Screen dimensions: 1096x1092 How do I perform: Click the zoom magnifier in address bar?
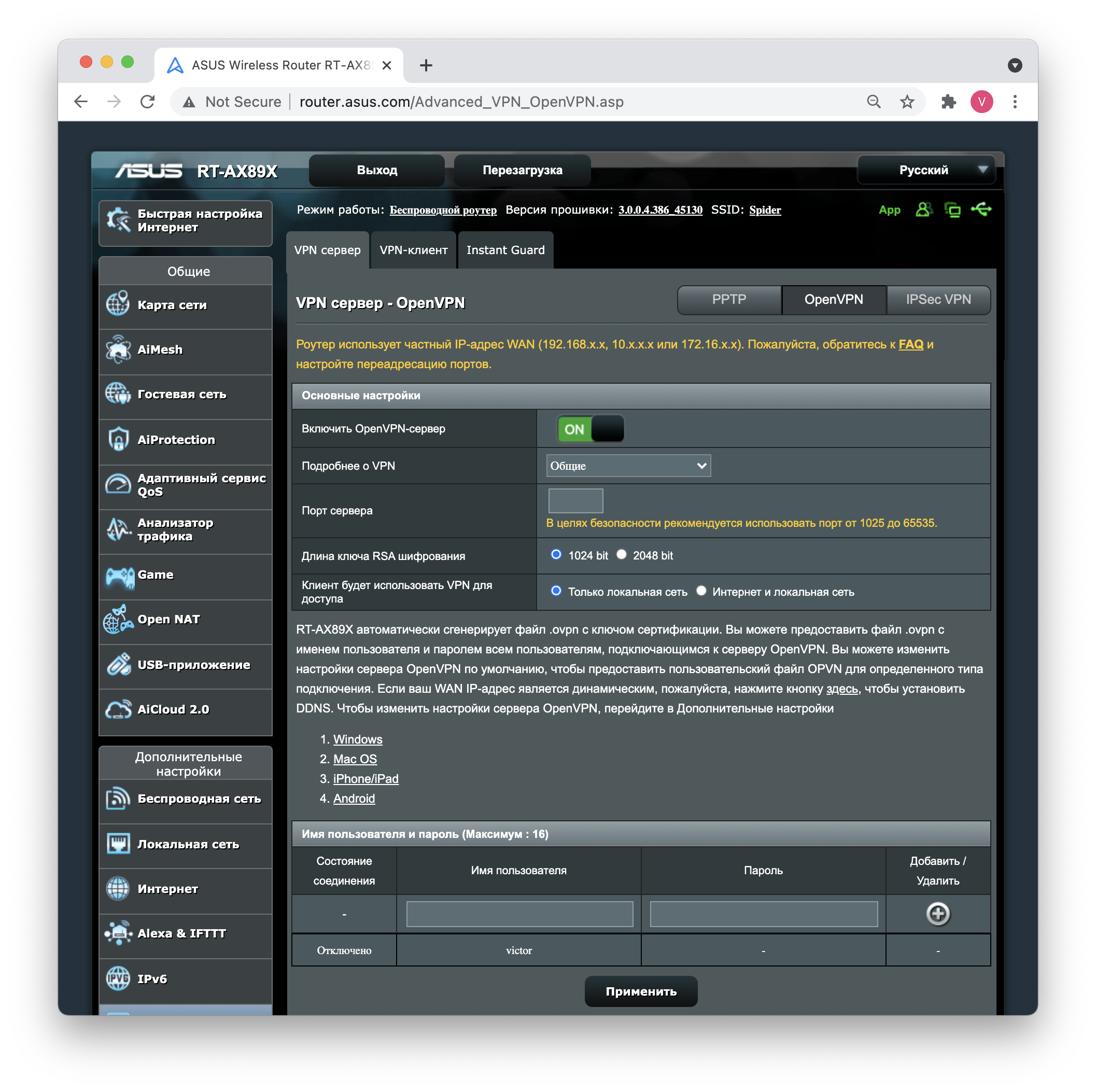pyautogui.click(x=874, y=102)
